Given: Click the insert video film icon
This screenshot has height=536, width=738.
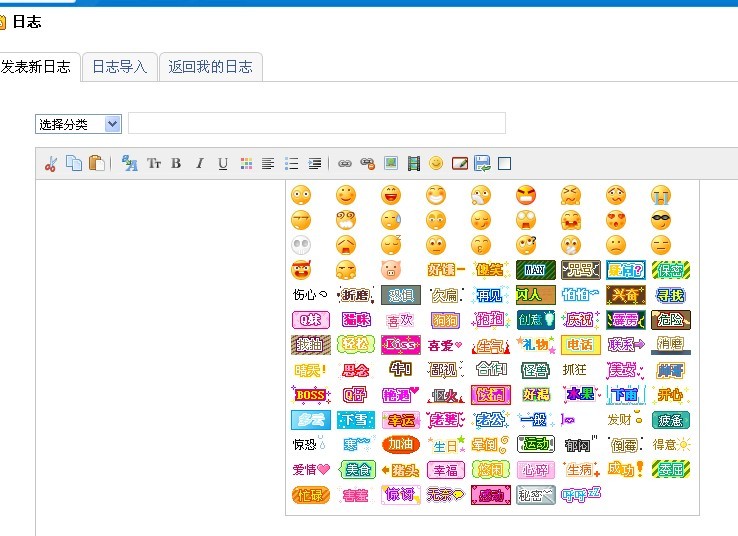Looking at the screenshot, I should click(x=414, y=163).
